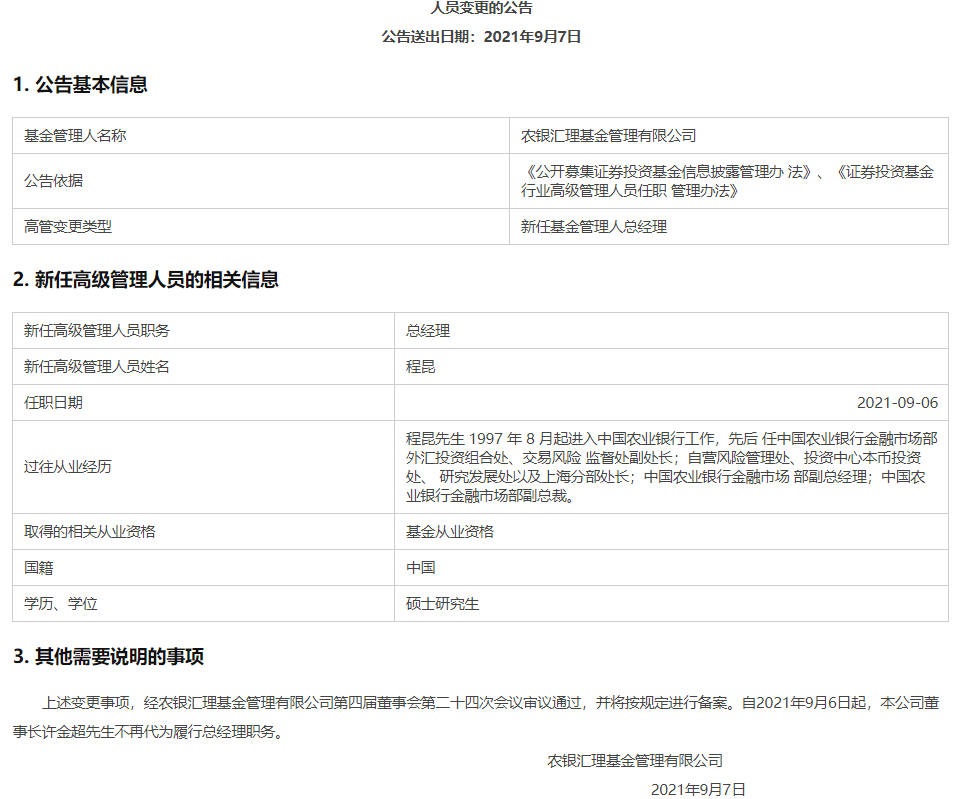This screenshot has height=799, width=955.
Task: Click the '硕士研究生' education value
Action: pos(443,604)
